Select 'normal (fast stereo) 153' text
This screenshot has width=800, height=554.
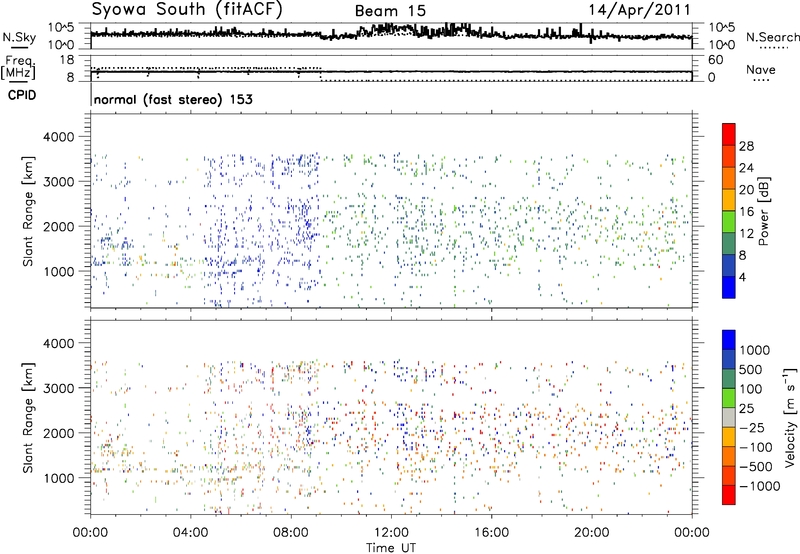click(x=173, y=99)
